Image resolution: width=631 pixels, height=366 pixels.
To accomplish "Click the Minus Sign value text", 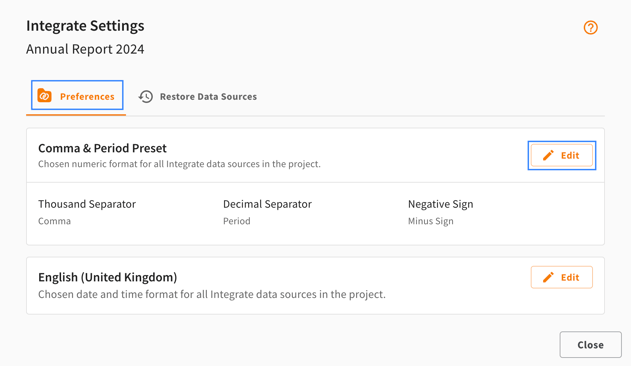I will click(x=431, y=221).
